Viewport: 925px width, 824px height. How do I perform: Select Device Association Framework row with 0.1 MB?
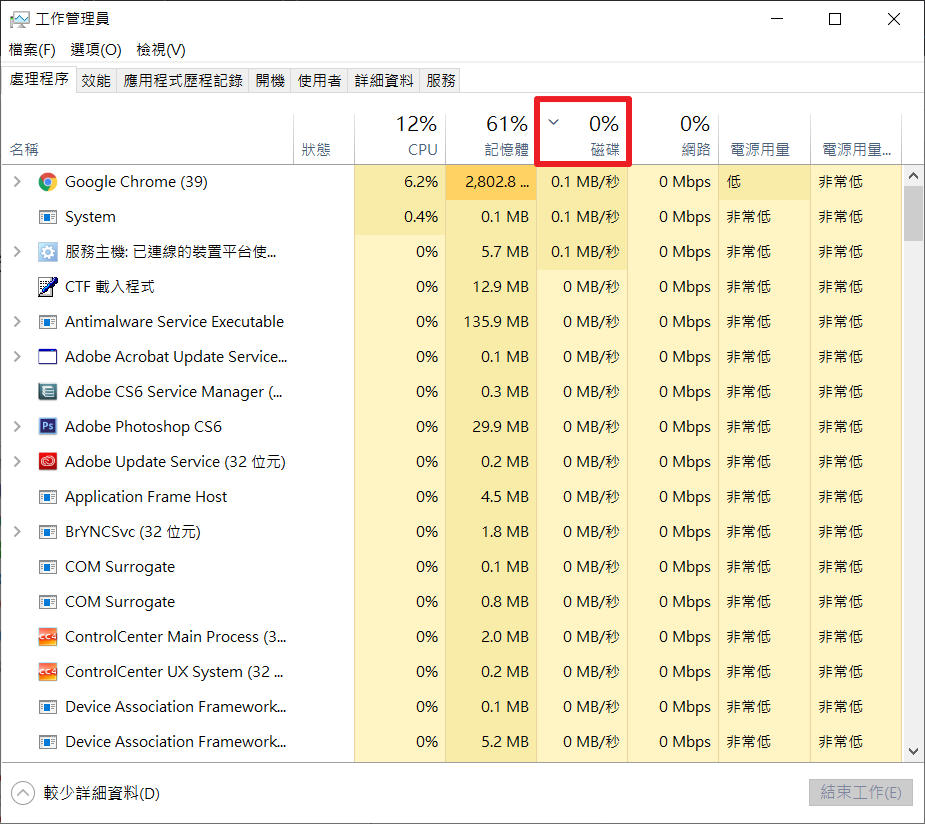pos(452,707)
